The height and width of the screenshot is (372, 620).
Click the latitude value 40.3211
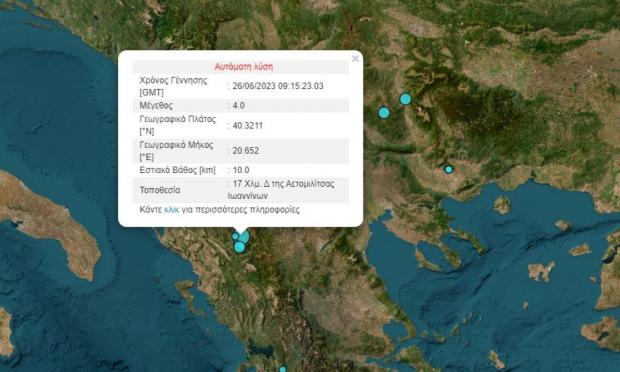248,126
